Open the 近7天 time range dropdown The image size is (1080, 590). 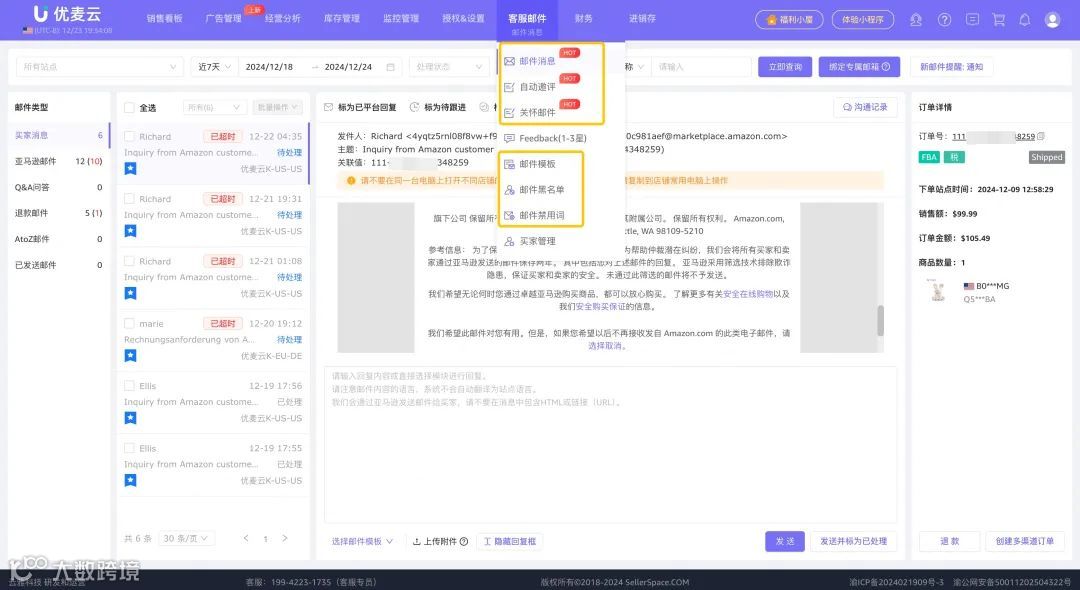(x=214, y=67)
